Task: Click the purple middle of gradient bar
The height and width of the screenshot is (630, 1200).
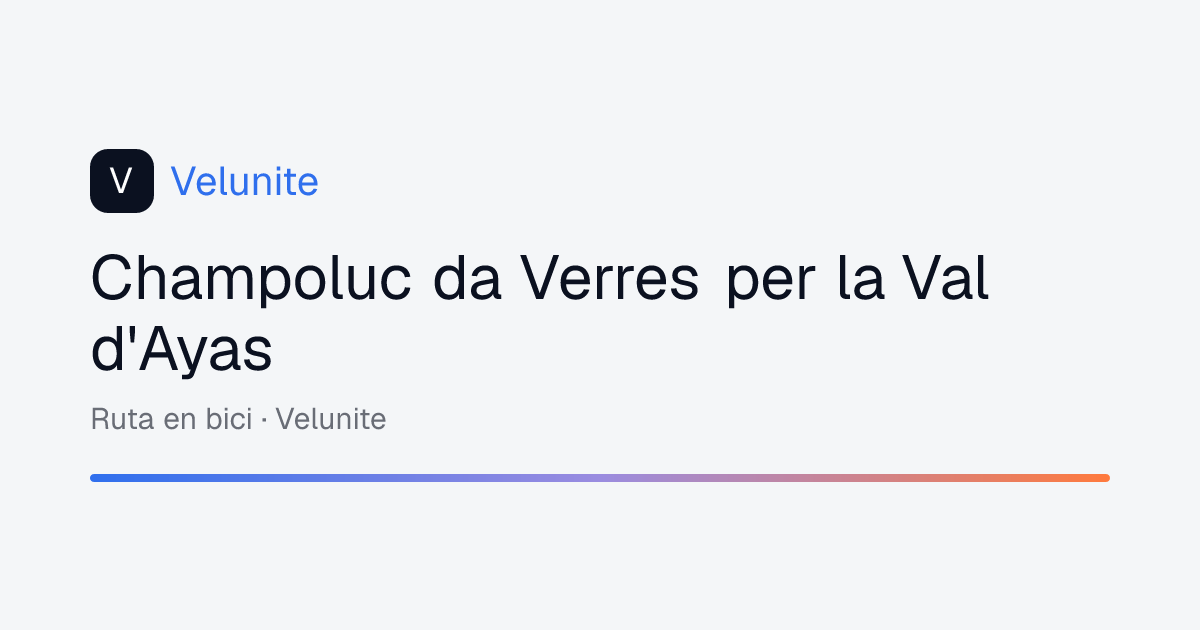Action: (600, 478)
